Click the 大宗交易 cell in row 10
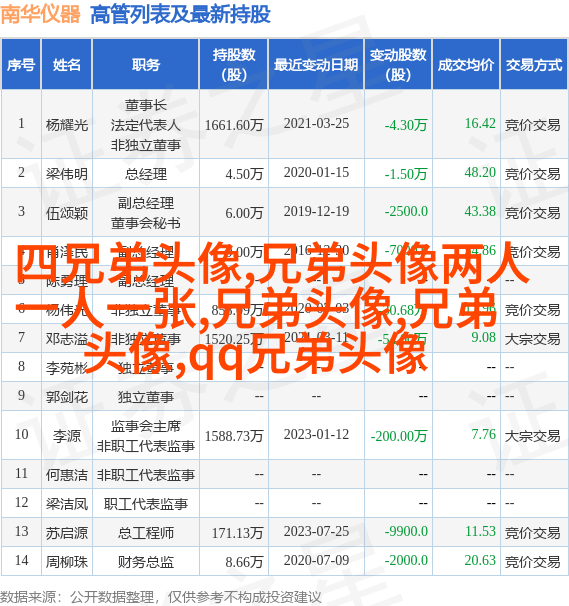The image size is (569, 606). [532, 436]
